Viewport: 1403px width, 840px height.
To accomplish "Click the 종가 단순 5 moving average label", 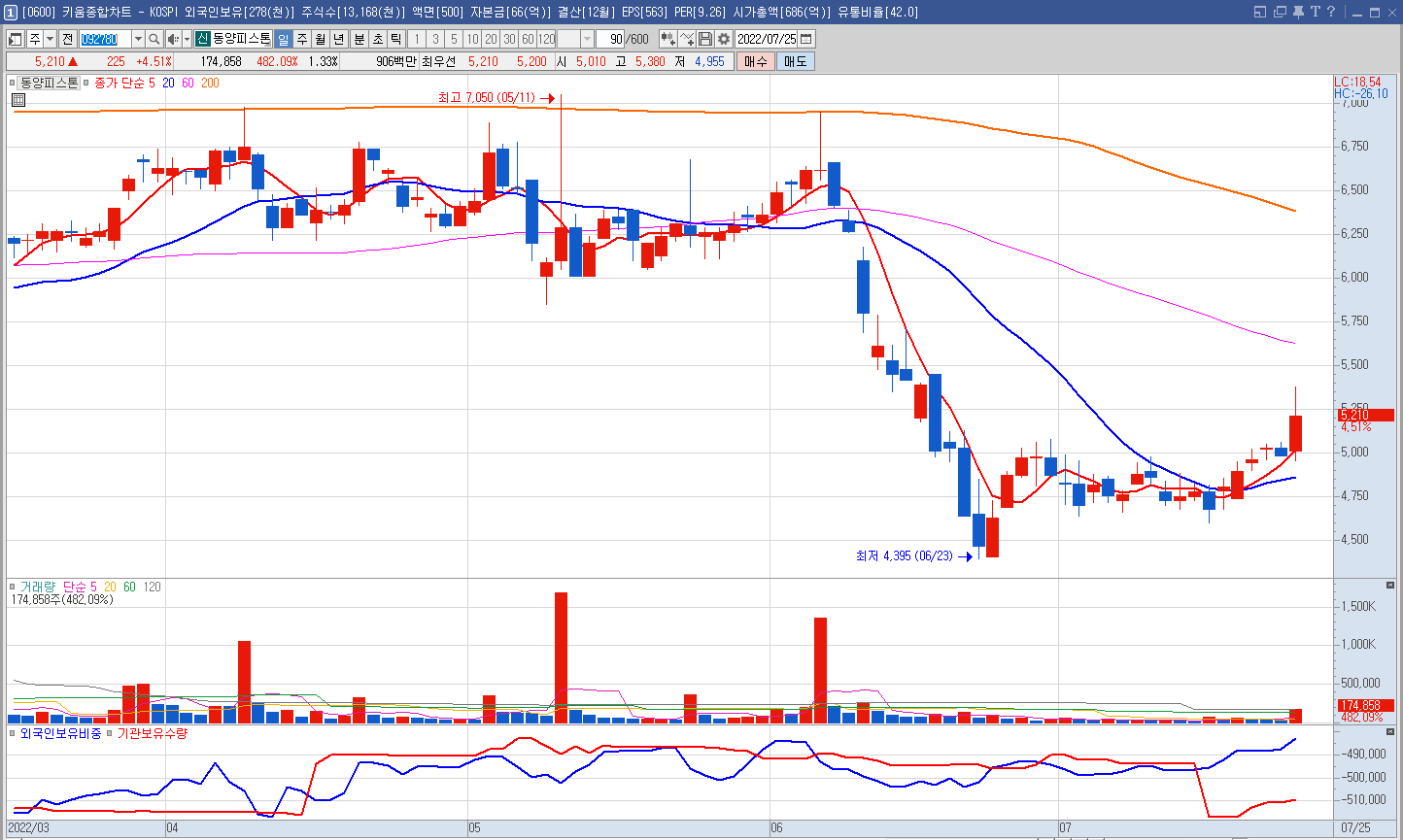I will point(124,84).
